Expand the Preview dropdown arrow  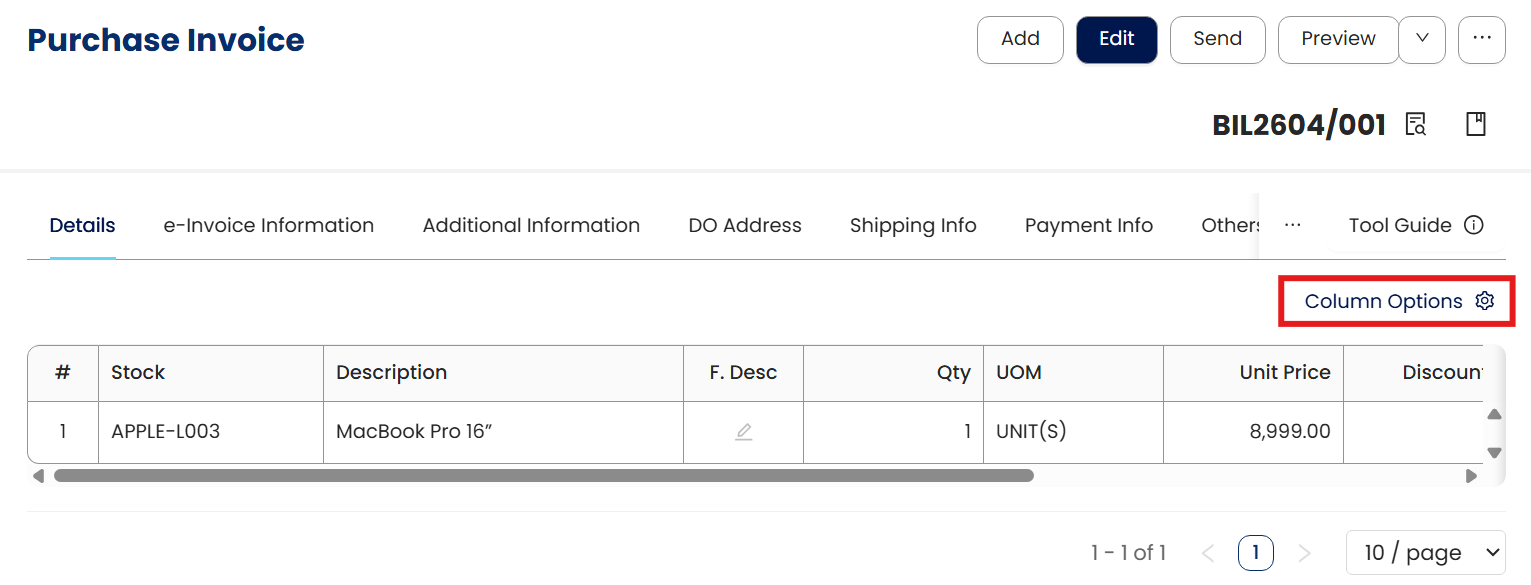click(1422, 39)
